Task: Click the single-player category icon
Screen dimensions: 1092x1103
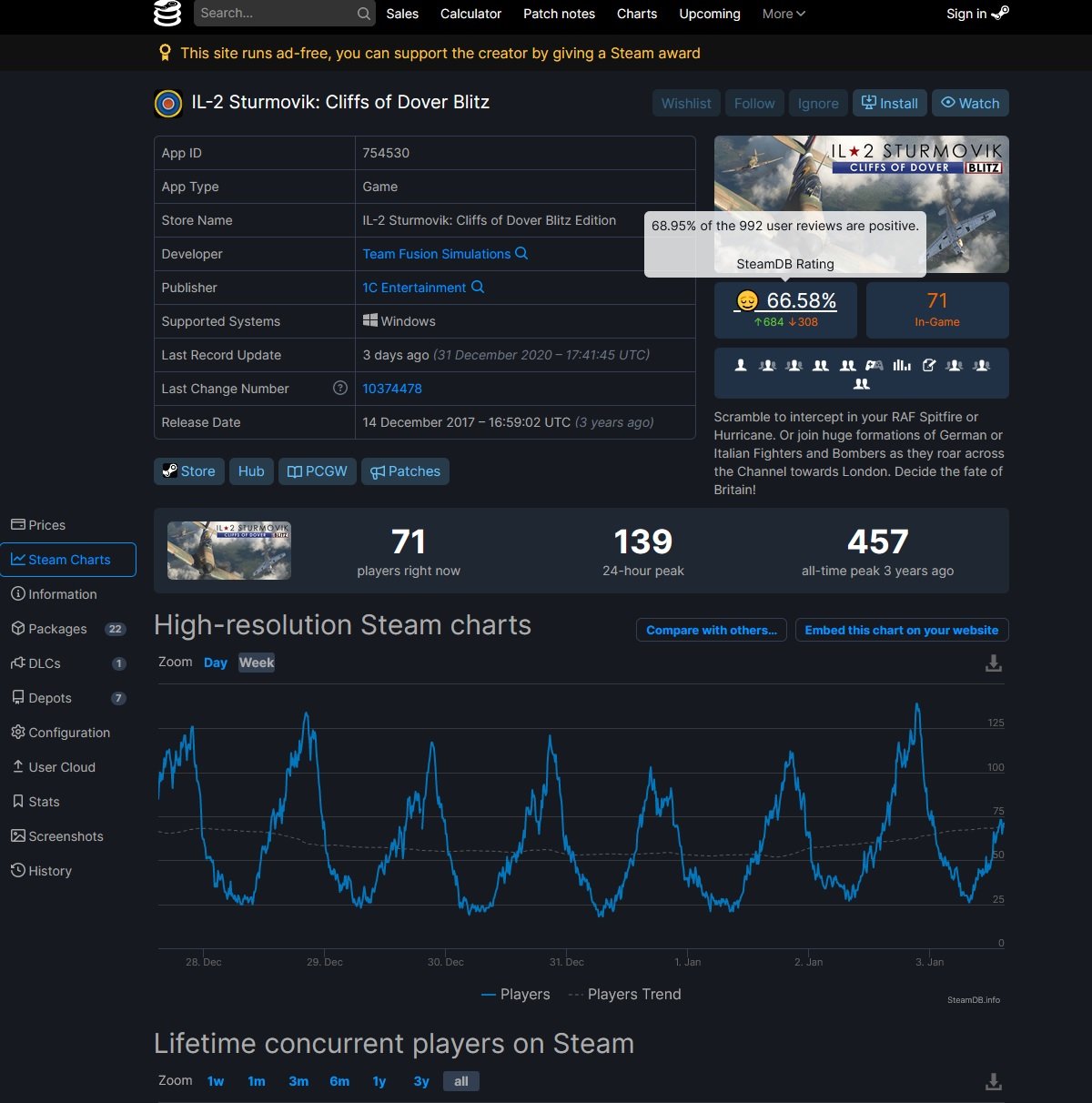Action: point(741,365)
